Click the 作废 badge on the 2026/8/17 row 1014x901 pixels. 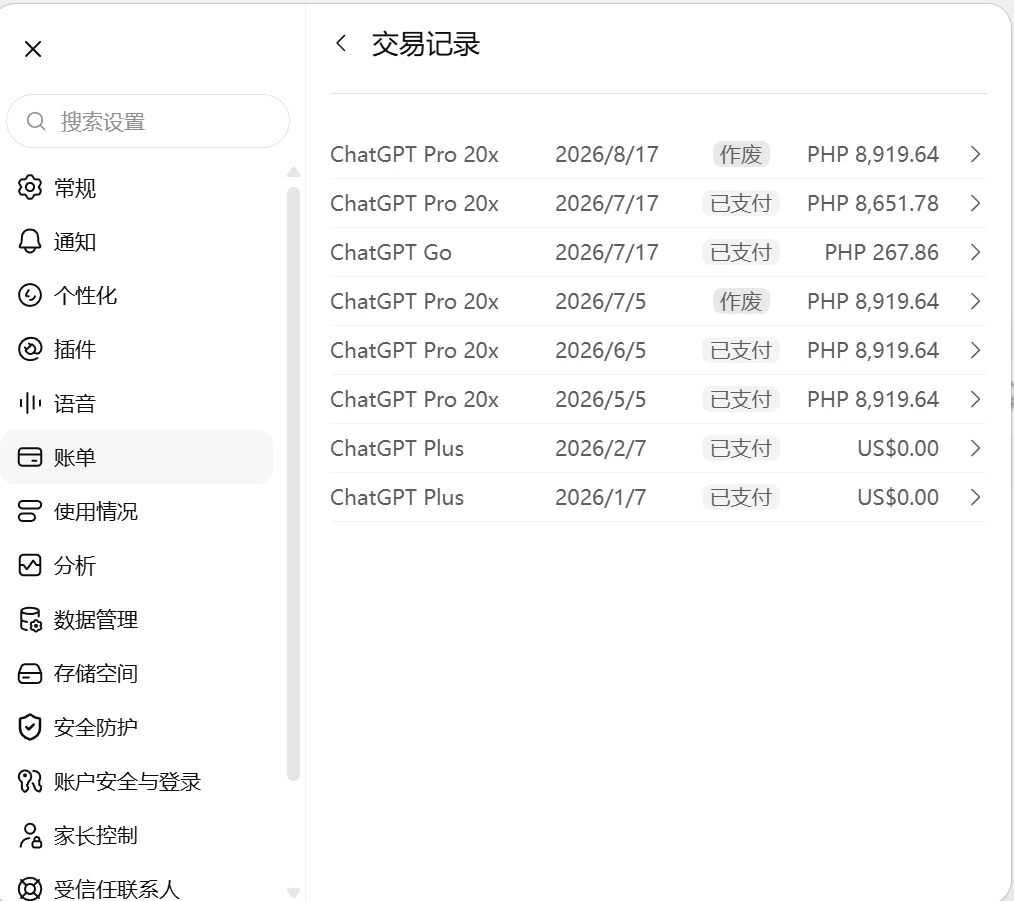[x=741, y=154]
